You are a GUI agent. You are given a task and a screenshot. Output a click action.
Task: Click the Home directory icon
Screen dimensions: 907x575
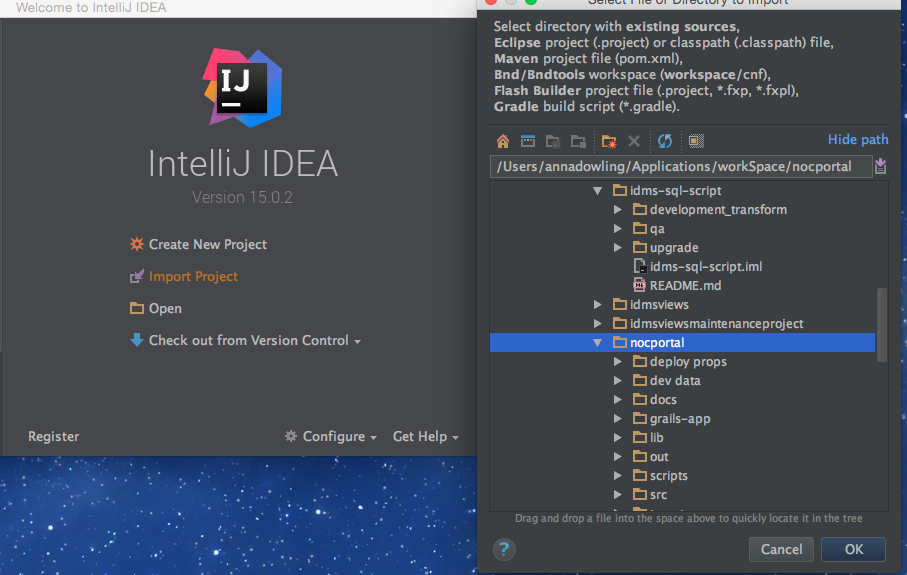pyautogui.click(x=503, y=141)
